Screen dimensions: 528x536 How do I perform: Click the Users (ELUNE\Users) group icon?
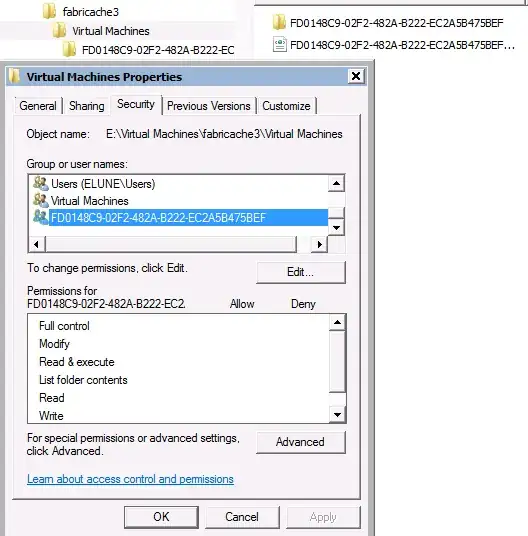[41, 183]
